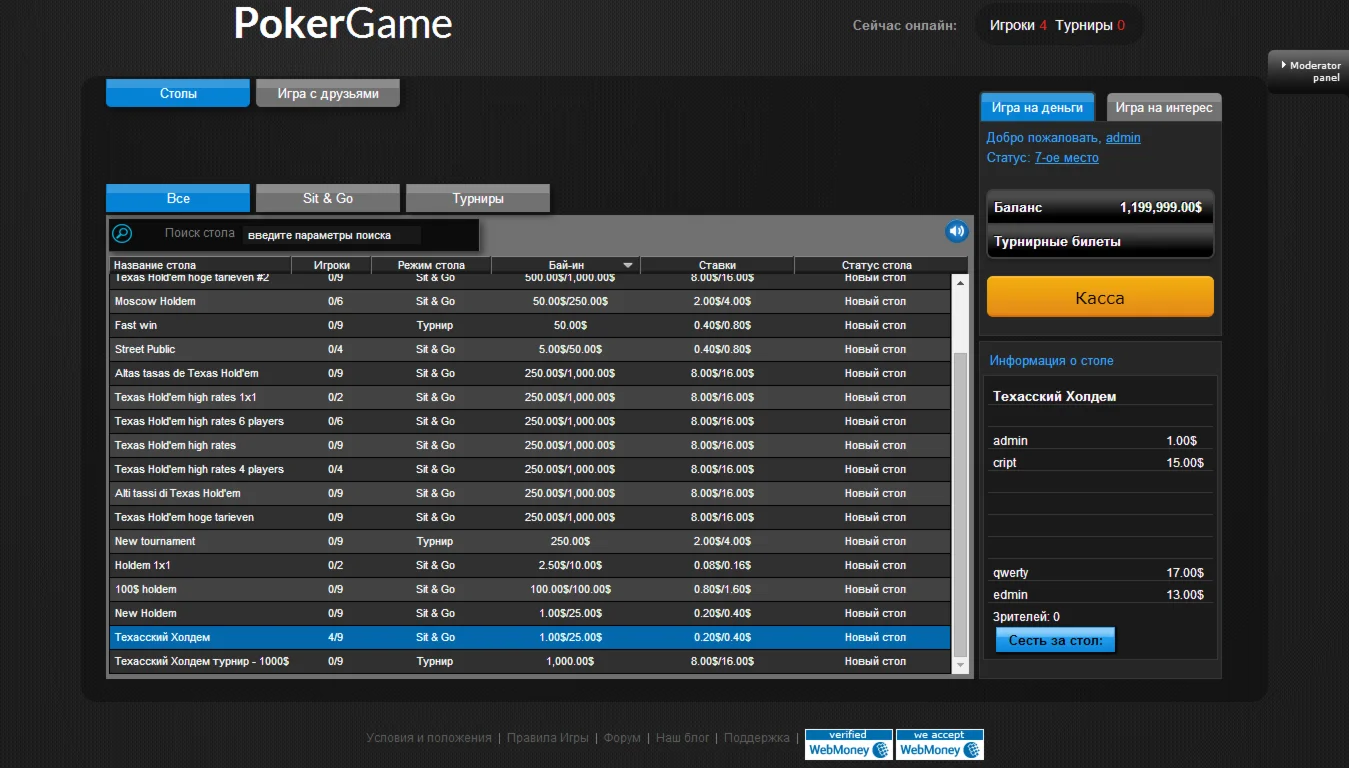1349x768 pixels.
Task: Click the 1,000.00$ buy-in cell
Action: click(570, 661)
